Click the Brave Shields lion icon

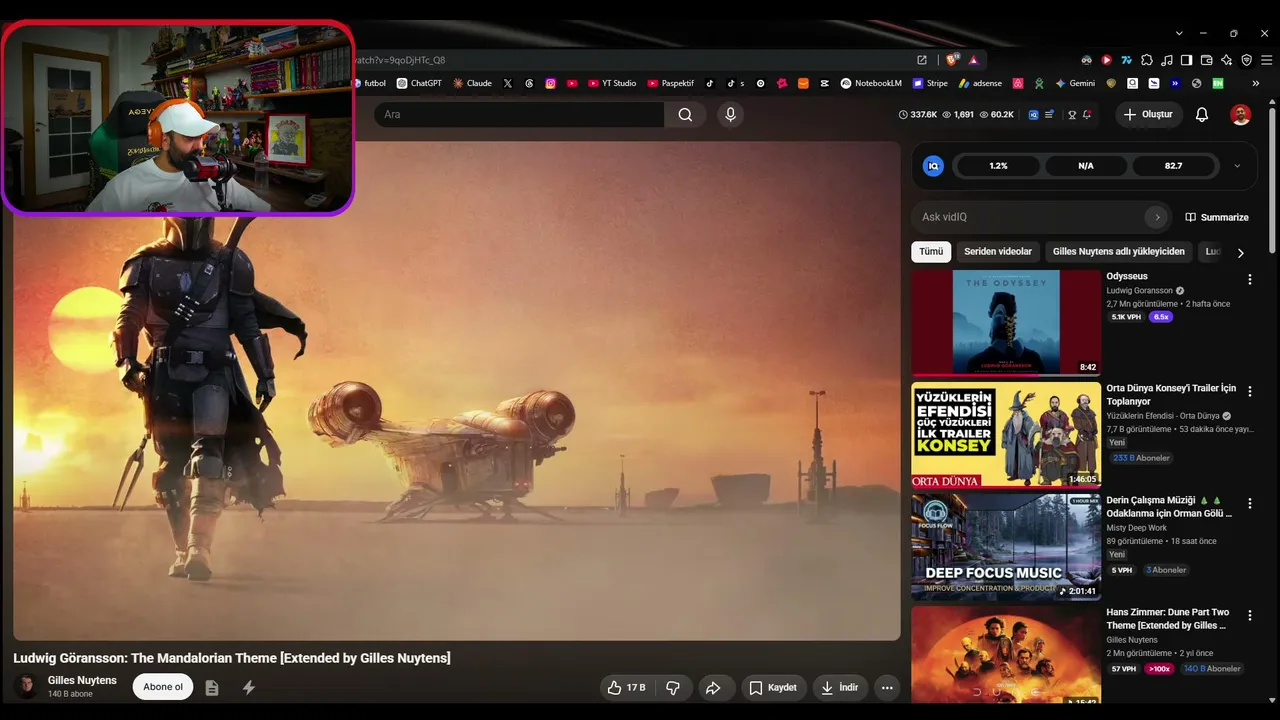[953, 60]
